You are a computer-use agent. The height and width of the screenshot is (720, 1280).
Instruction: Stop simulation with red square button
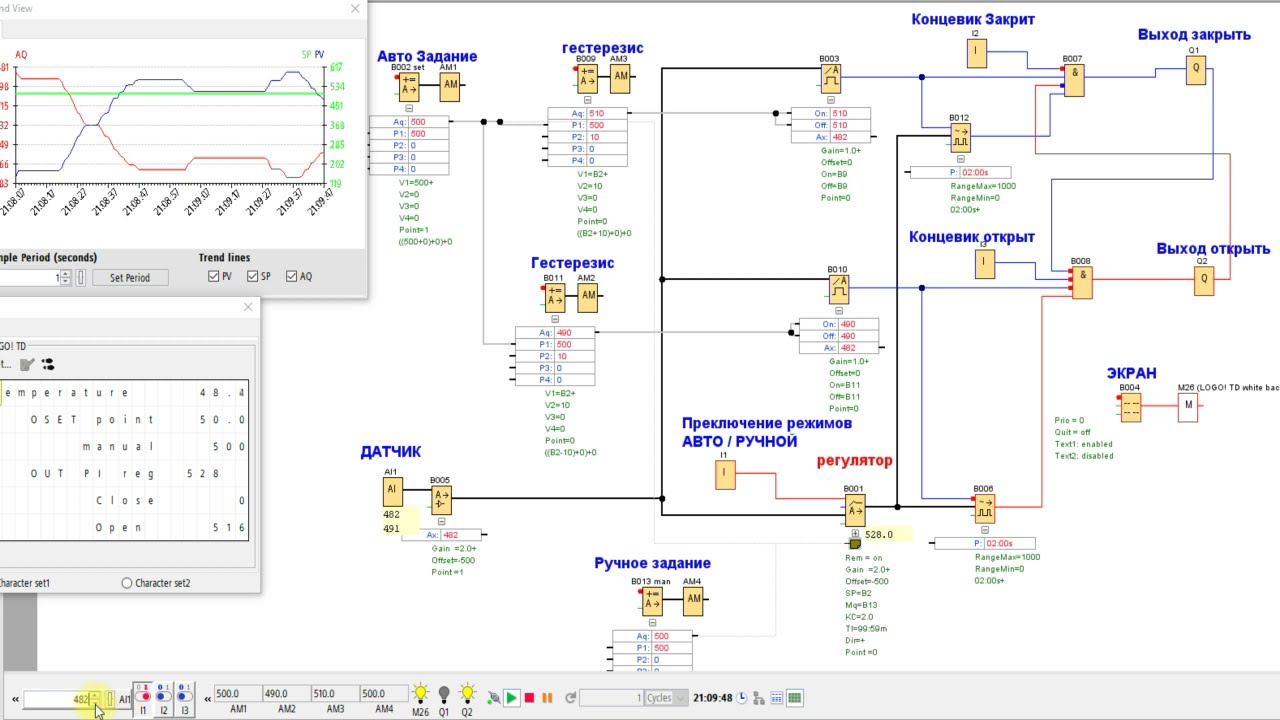click(529, 698)
